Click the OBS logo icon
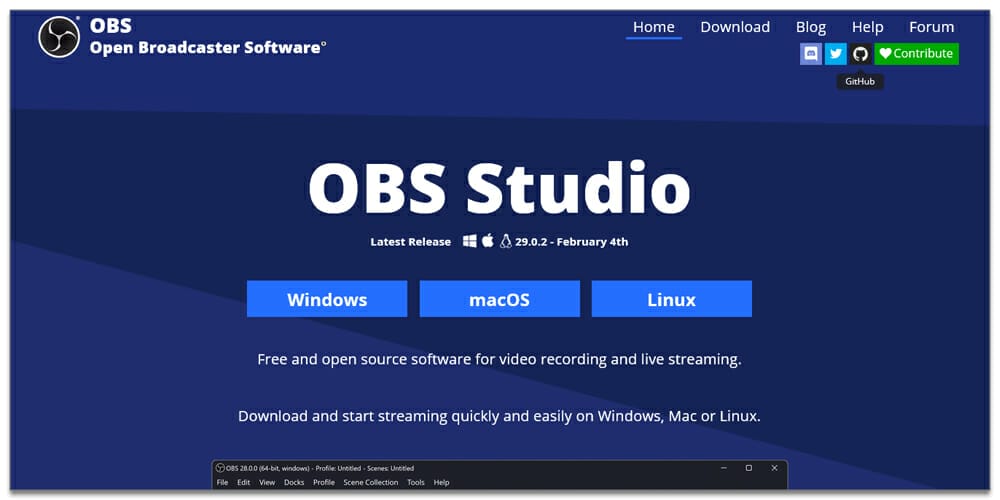The width and height of the screenshot is (1000, 500). tap(59, 37)
